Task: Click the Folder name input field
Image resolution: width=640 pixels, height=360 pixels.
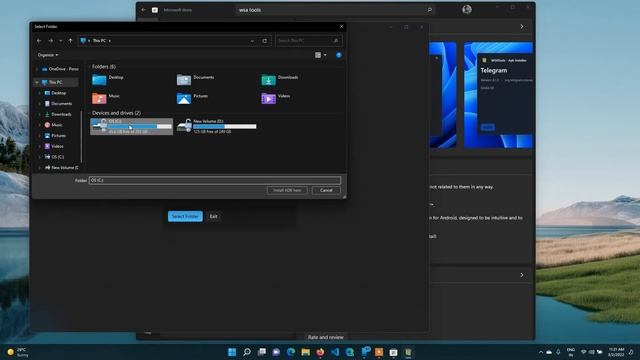Action: click(x=215, y=180)
